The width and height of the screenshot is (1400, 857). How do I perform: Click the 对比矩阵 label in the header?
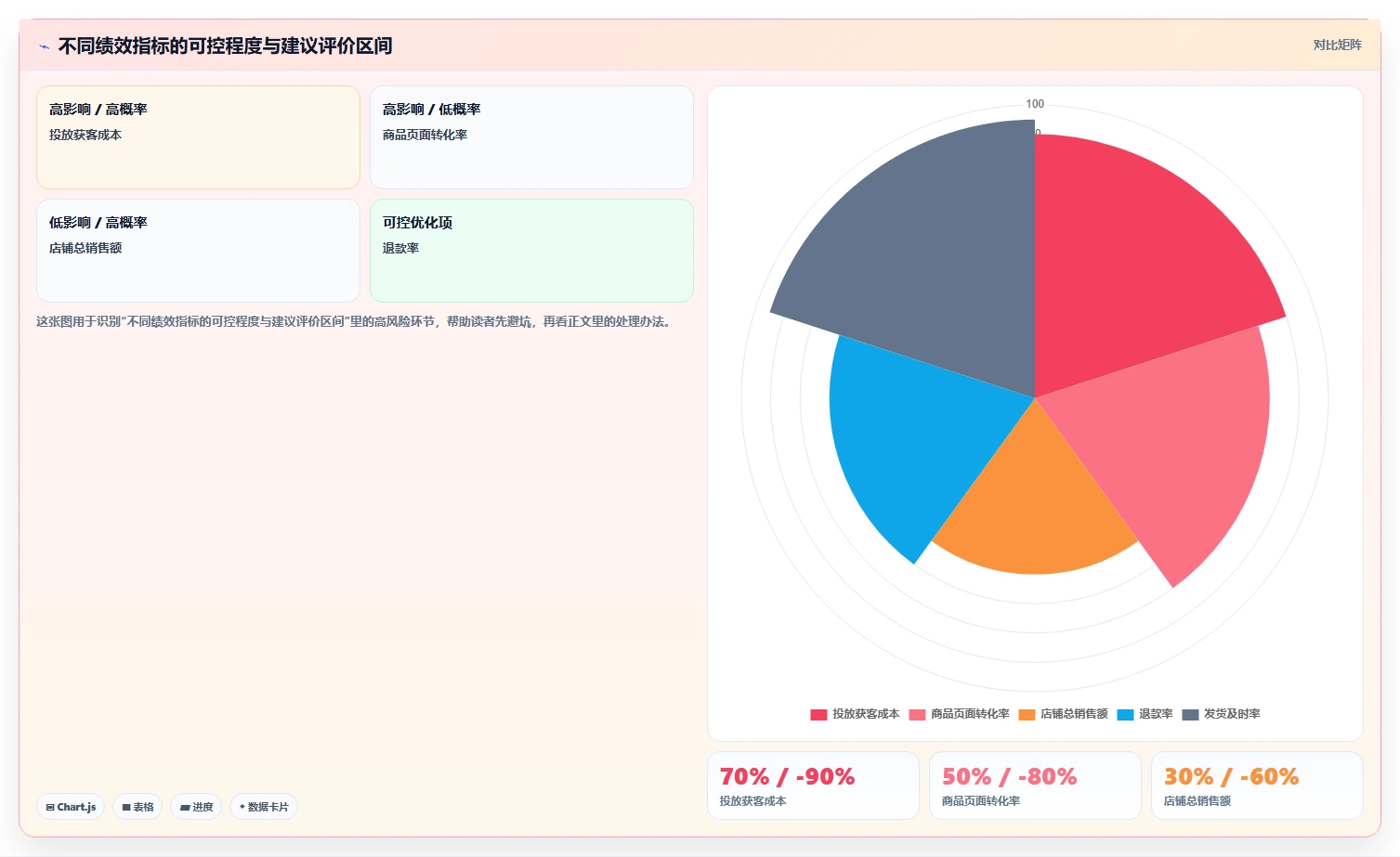[1337, 45]
